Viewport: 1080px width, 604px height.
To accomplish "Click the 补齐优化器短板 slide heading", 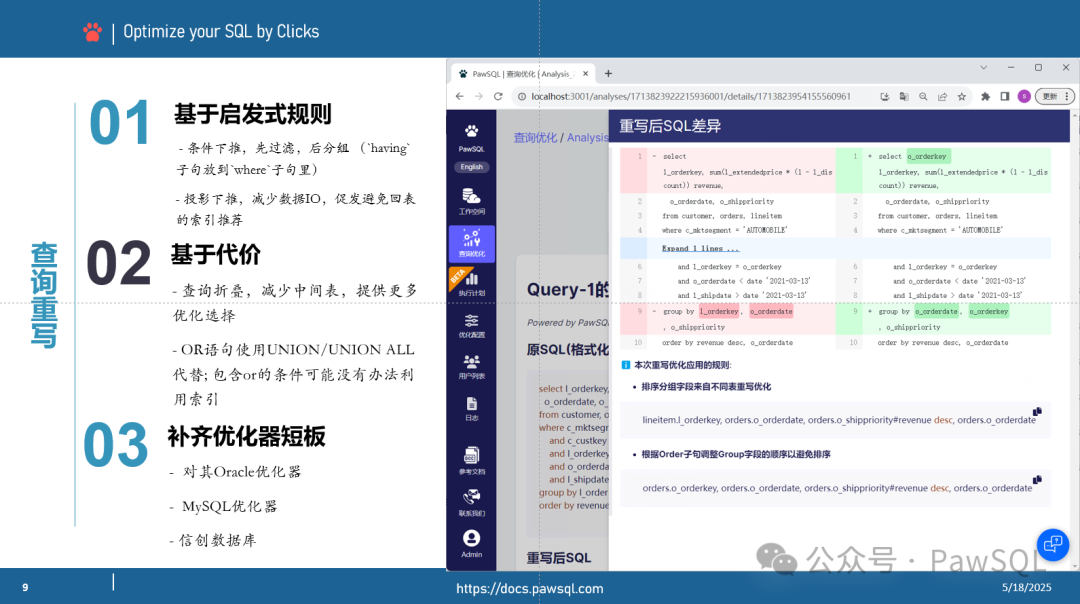I will click(246, 437).
